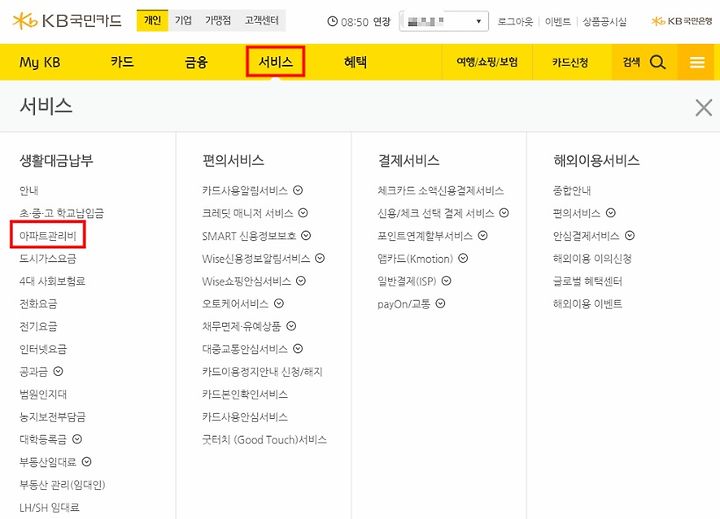
Task: Expand 카드사용알림서비스 arrow icon
Action: 298,190
